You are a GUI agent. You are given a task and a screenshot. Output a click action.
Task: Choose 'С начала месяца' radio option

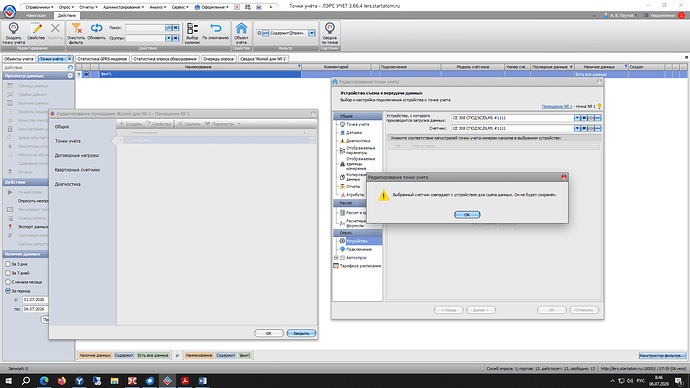coord(8,282)
